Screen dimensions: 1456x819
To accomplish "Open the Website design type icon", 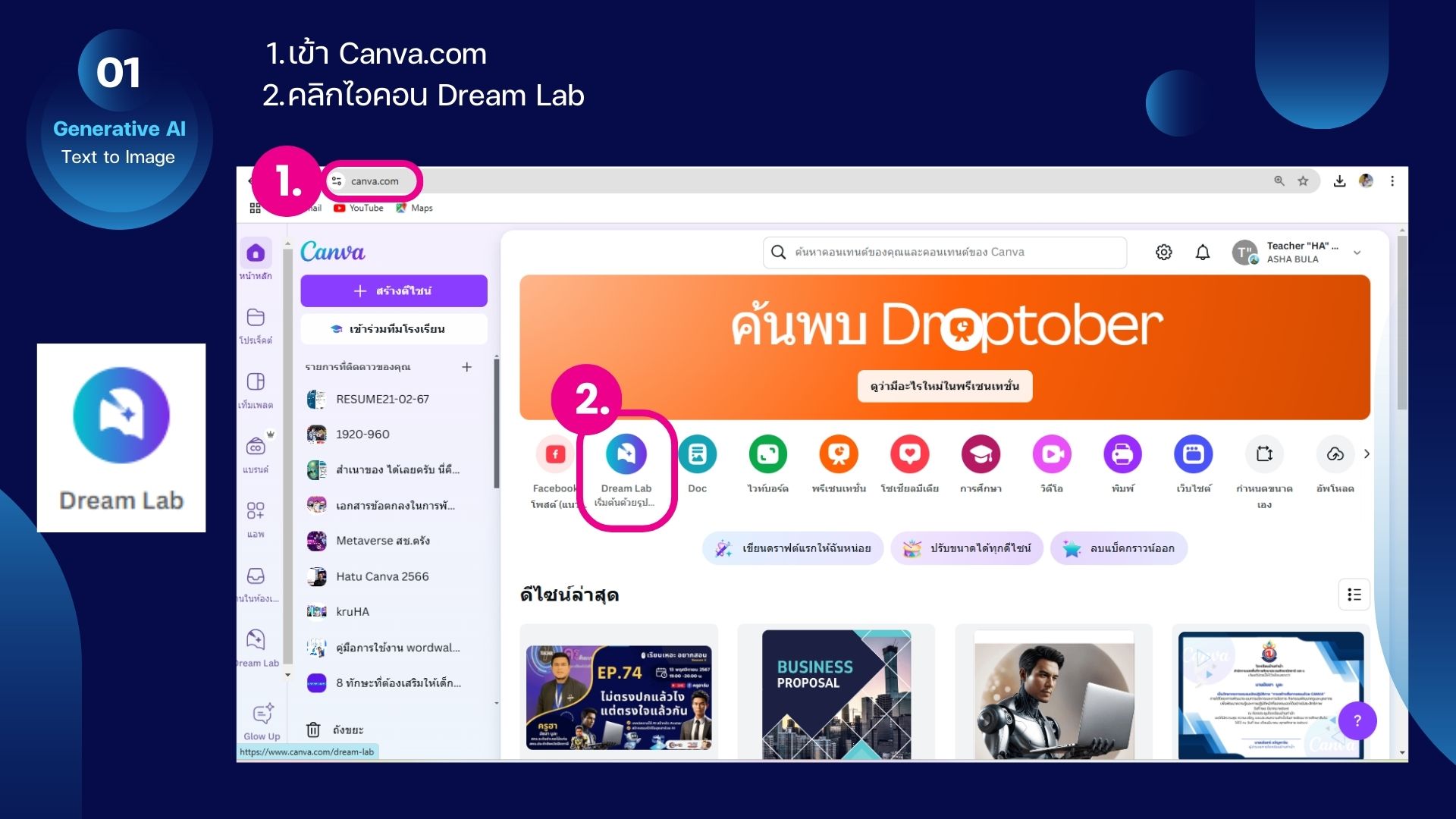I will coord(1193,454).
